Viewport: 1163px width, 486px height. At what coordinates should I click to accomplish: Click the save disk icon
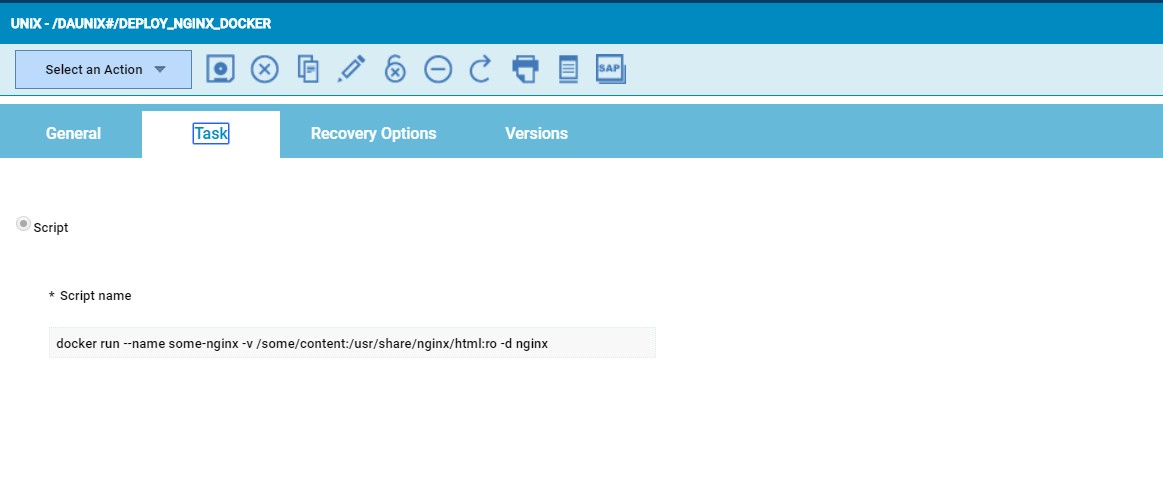pyautogui.click(x=221, y=69)
